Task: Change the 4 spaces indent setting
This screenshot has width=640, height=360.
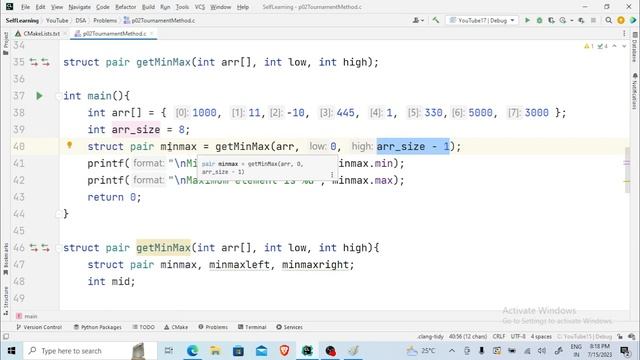Action: (x=541, y=337)
